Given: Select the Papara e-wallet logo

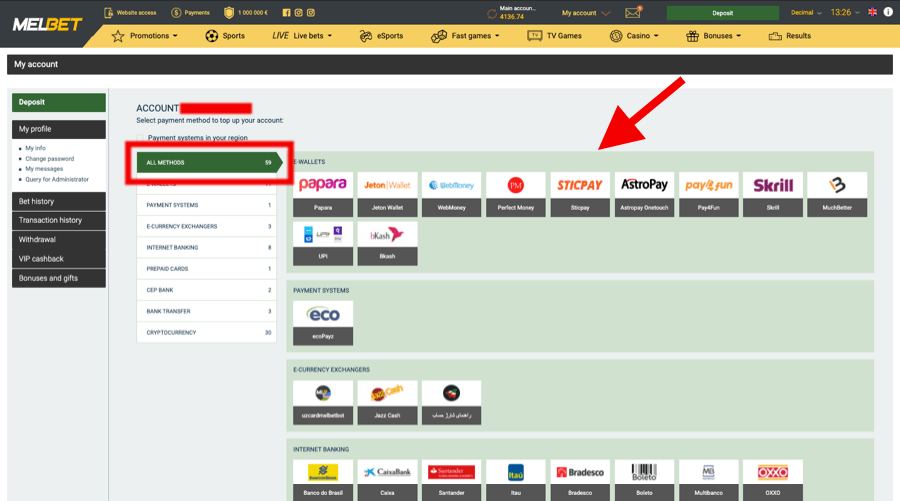Looking at the screenshot, I should [x=323, y=185].
